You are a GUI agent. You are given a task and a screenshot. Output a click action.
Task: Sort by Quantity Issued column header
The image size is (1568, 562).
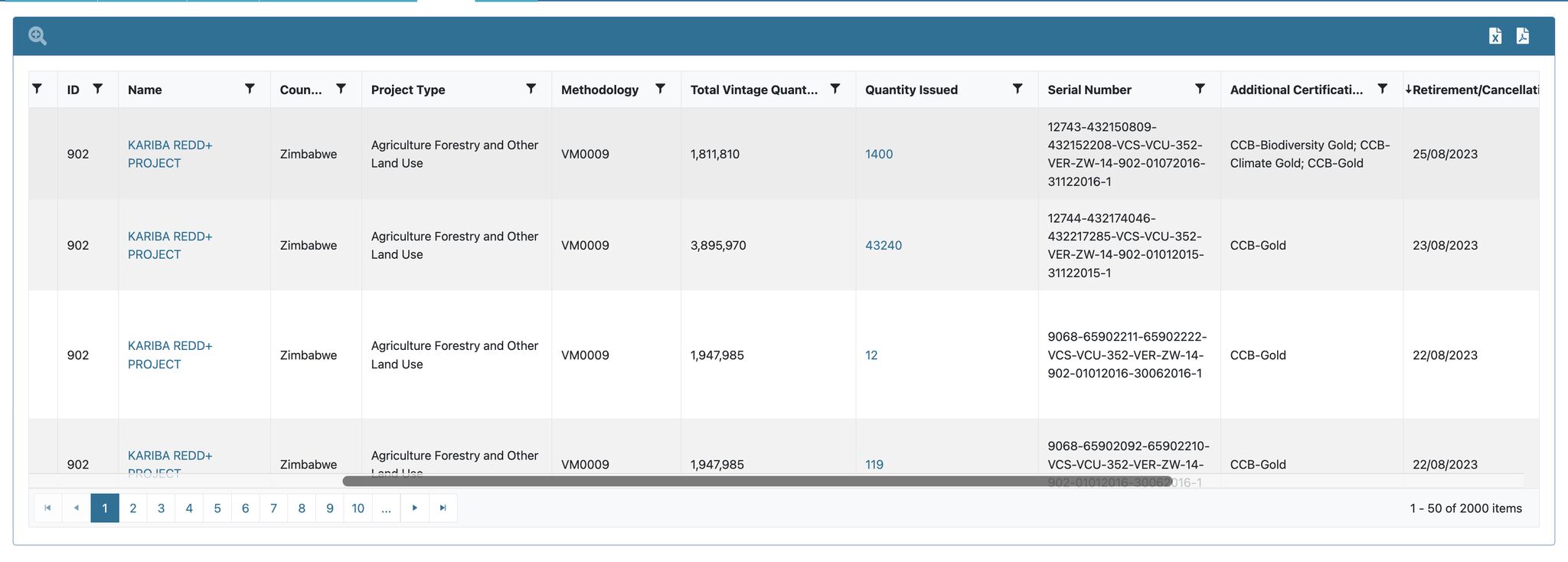911,90
